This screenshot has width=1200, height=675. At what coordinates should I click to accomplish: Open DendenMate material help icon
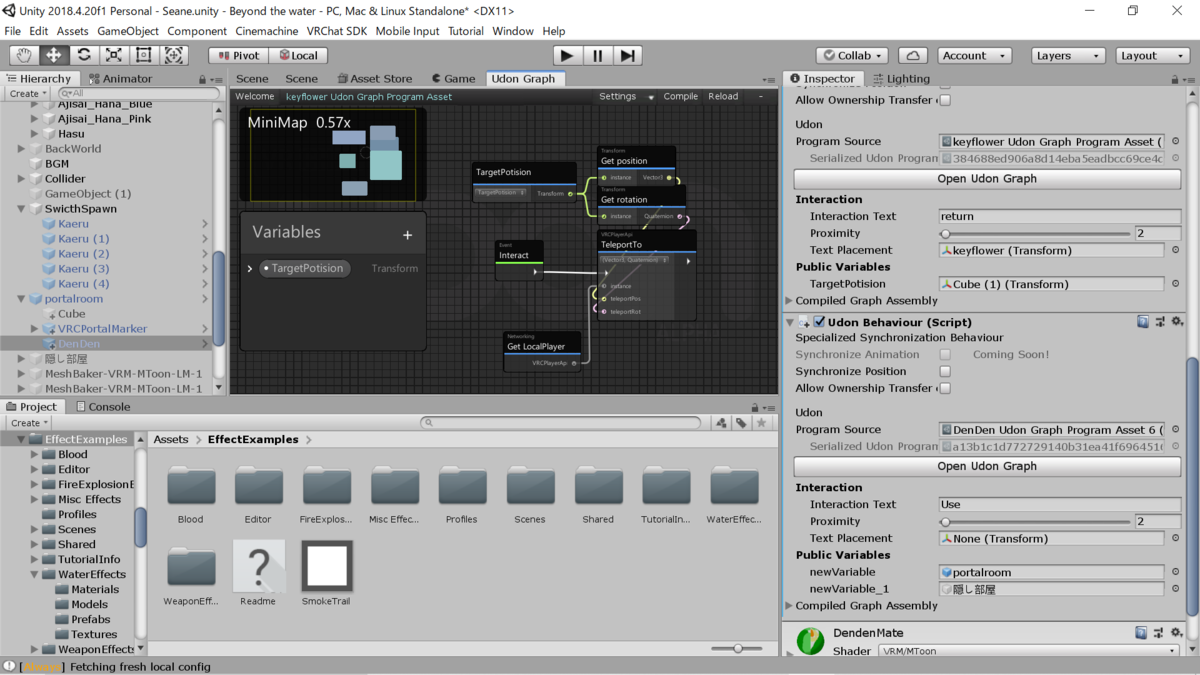point(1143,633)
